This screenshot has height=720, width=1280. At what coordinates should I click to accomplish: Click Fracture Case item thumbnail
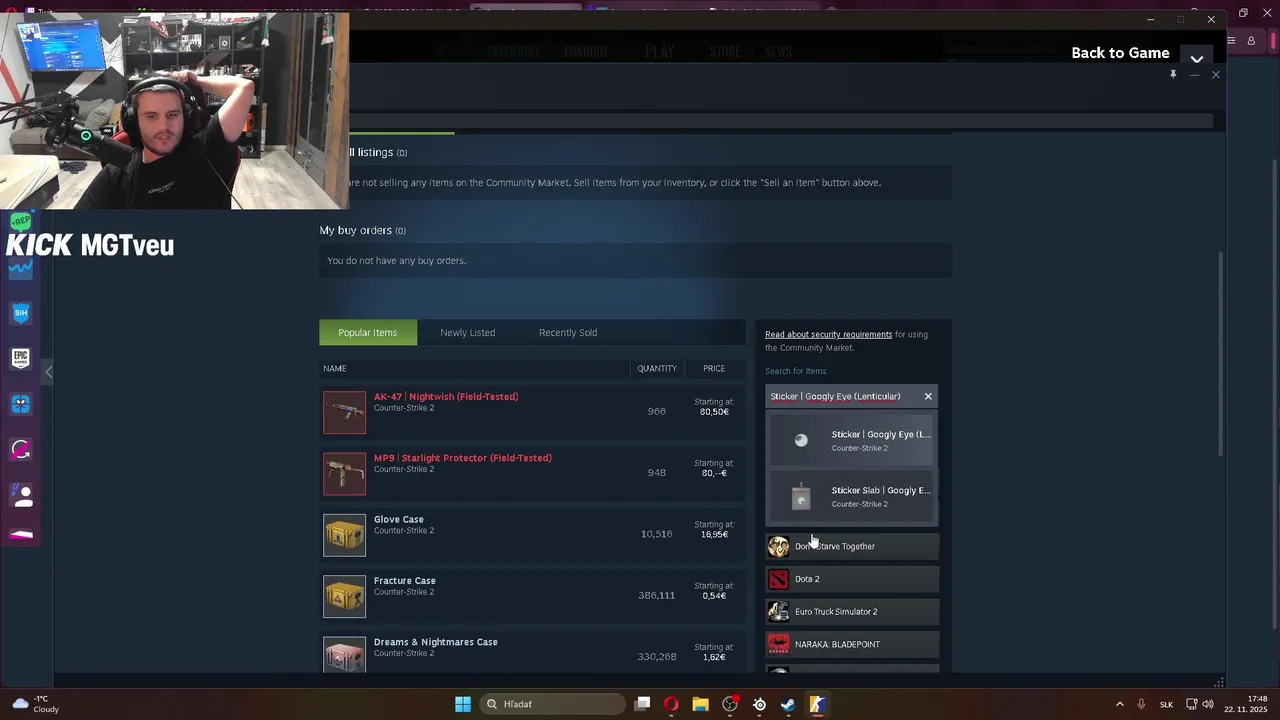pyautogui.click(x=345, y=596)
